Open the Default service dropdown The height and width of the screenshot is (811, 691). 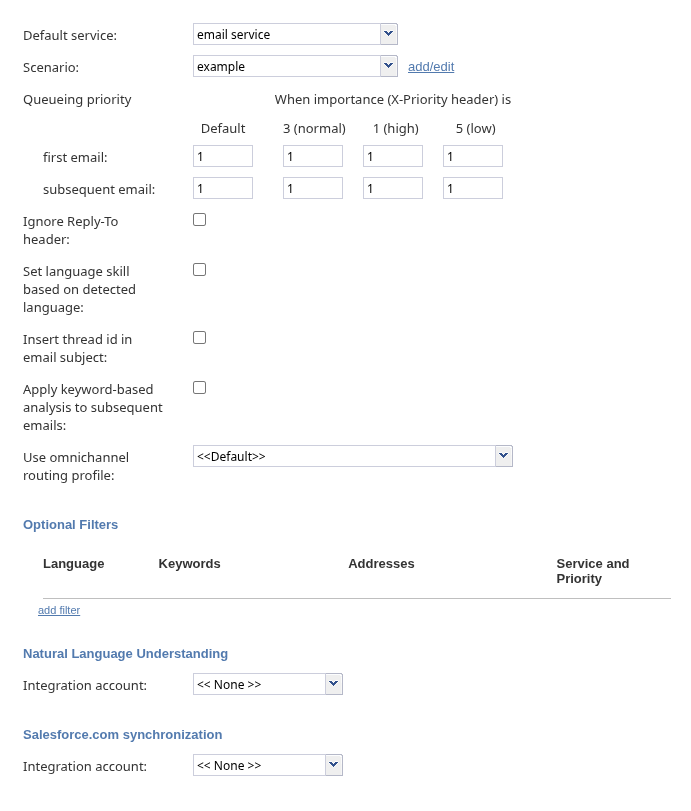295,35
